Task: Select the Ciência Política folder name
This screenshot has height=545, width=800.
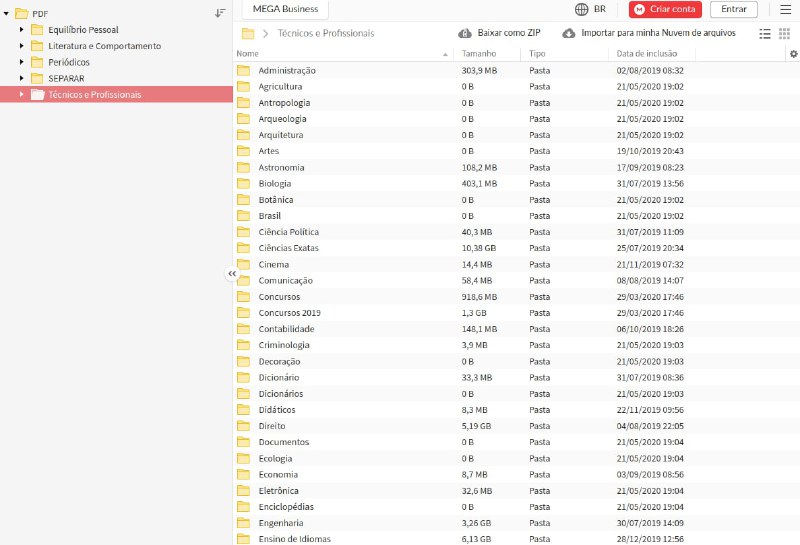Action: [x=288, y=232]
